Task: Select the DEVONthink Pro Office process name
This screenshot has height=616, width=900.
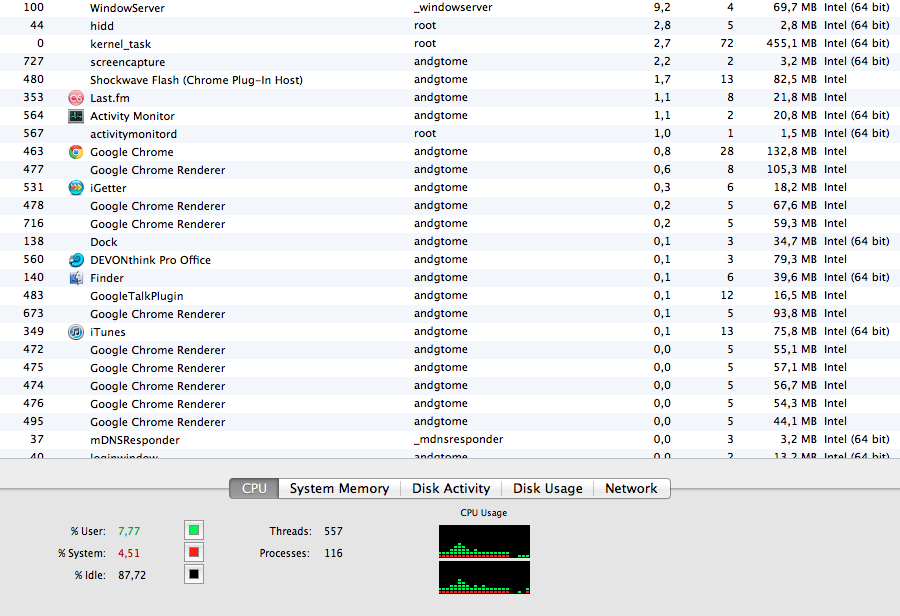Action: click(x=150, y=260)
